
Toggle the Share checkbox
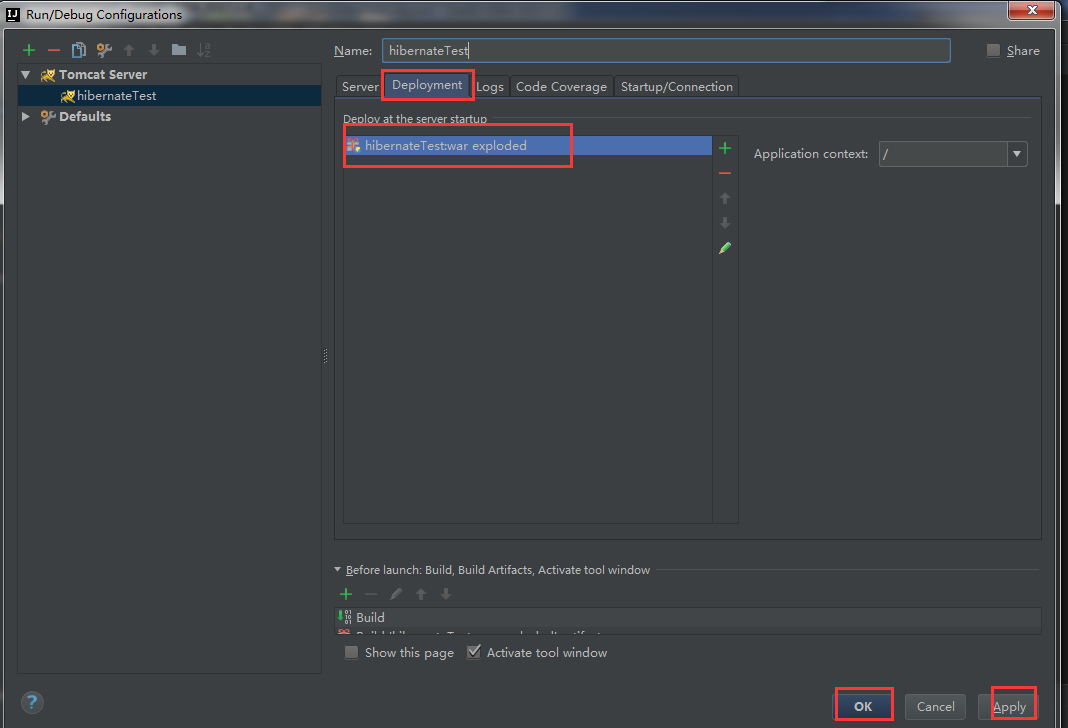[x=994, y=50]
